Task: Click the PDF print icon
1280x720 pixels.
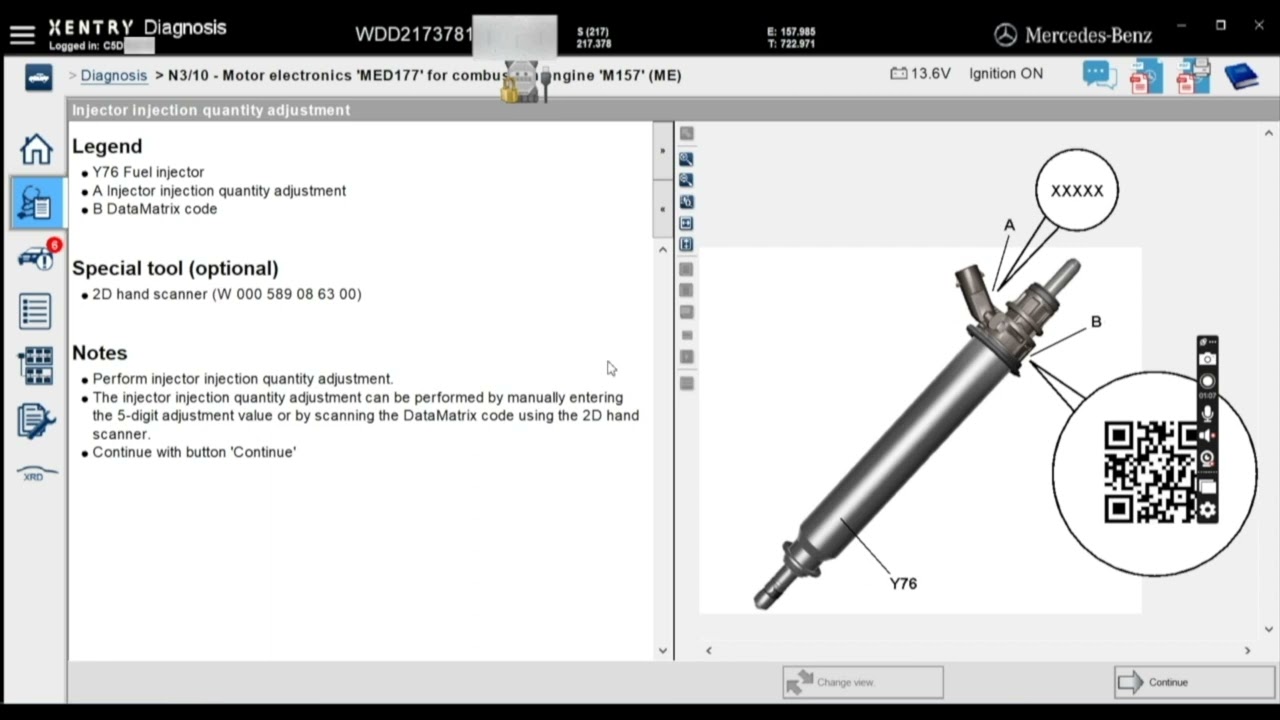Action: tap(1192, 76)
